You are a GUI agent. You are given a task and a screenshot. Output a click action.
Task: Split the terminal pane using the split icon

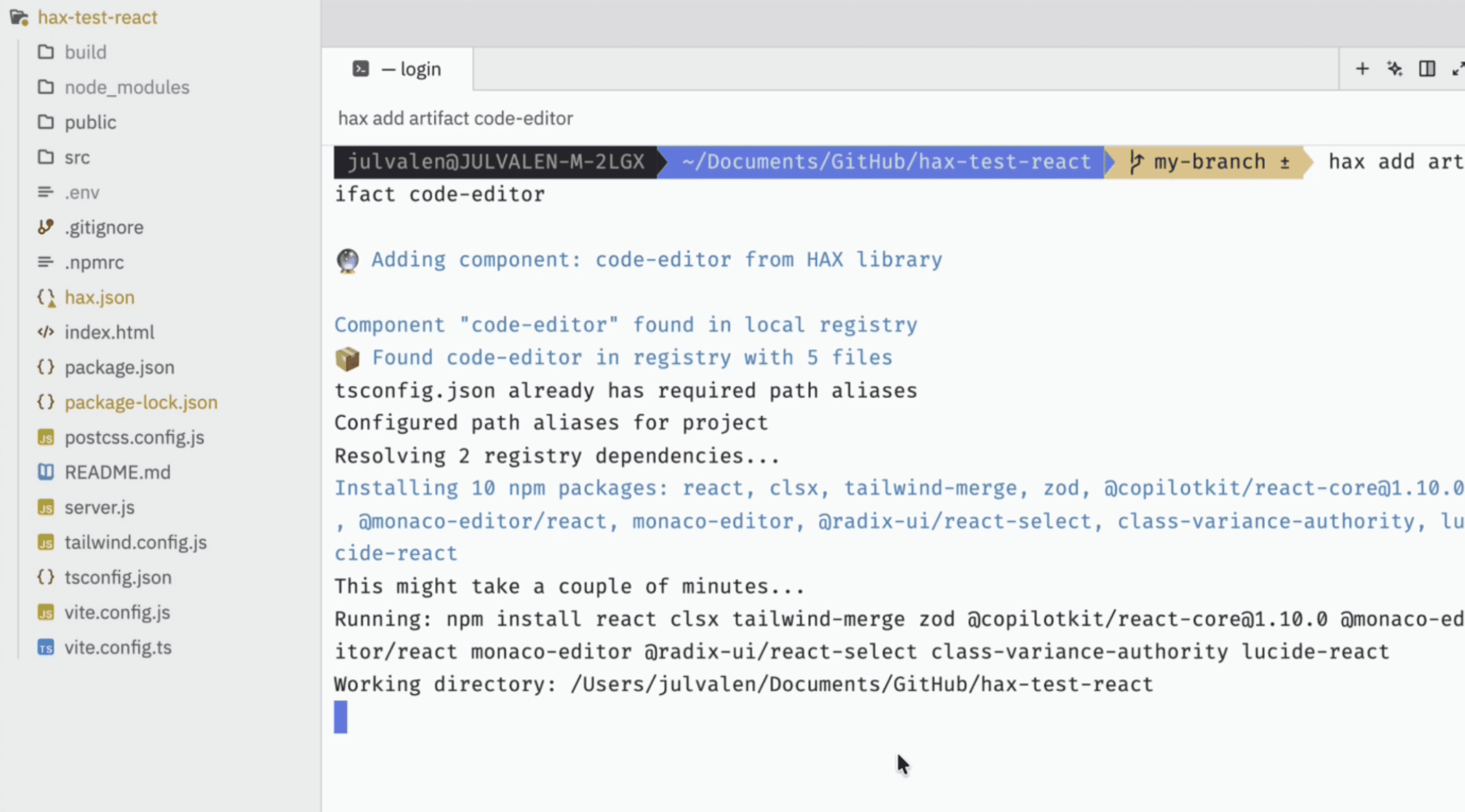[1428, 69]
